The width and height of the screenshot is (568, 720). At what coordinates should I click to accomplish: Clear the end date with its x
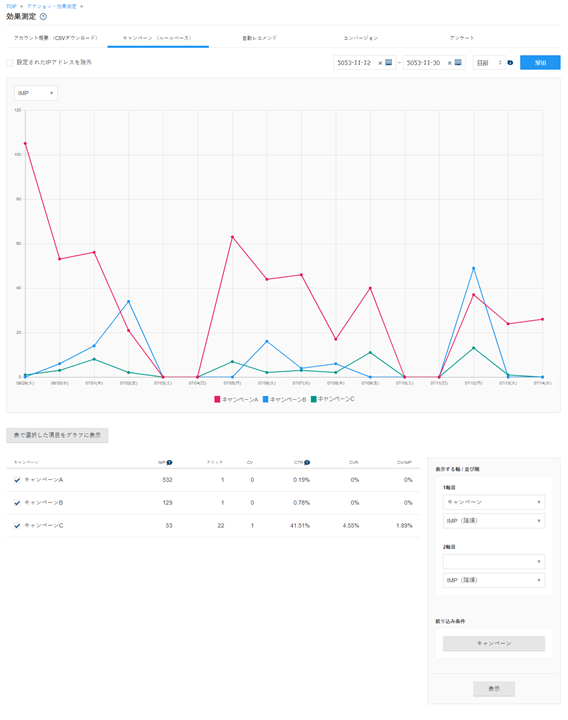click(450, 63)
